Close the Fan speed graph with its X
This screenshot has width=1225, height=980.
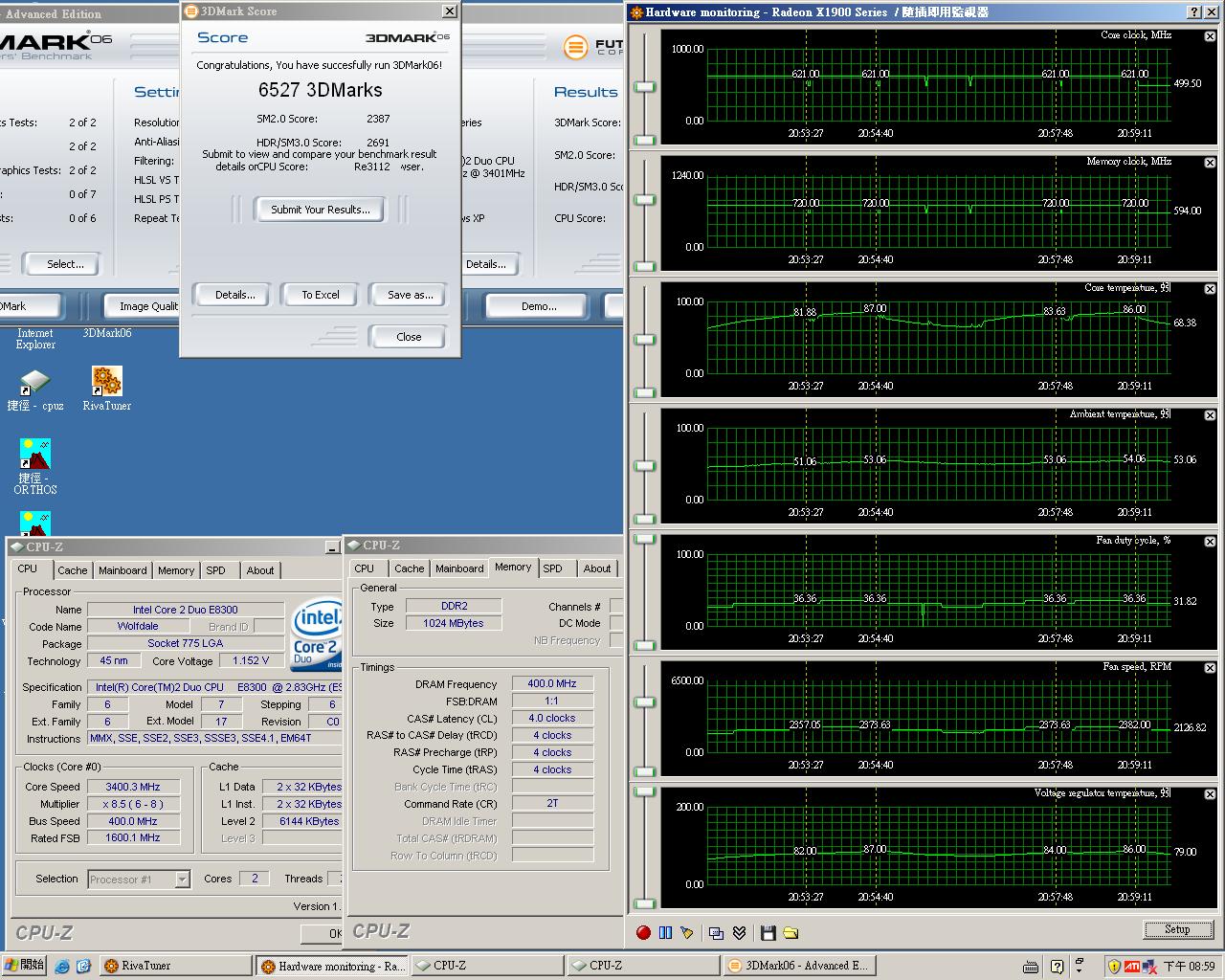point(1210,668)
